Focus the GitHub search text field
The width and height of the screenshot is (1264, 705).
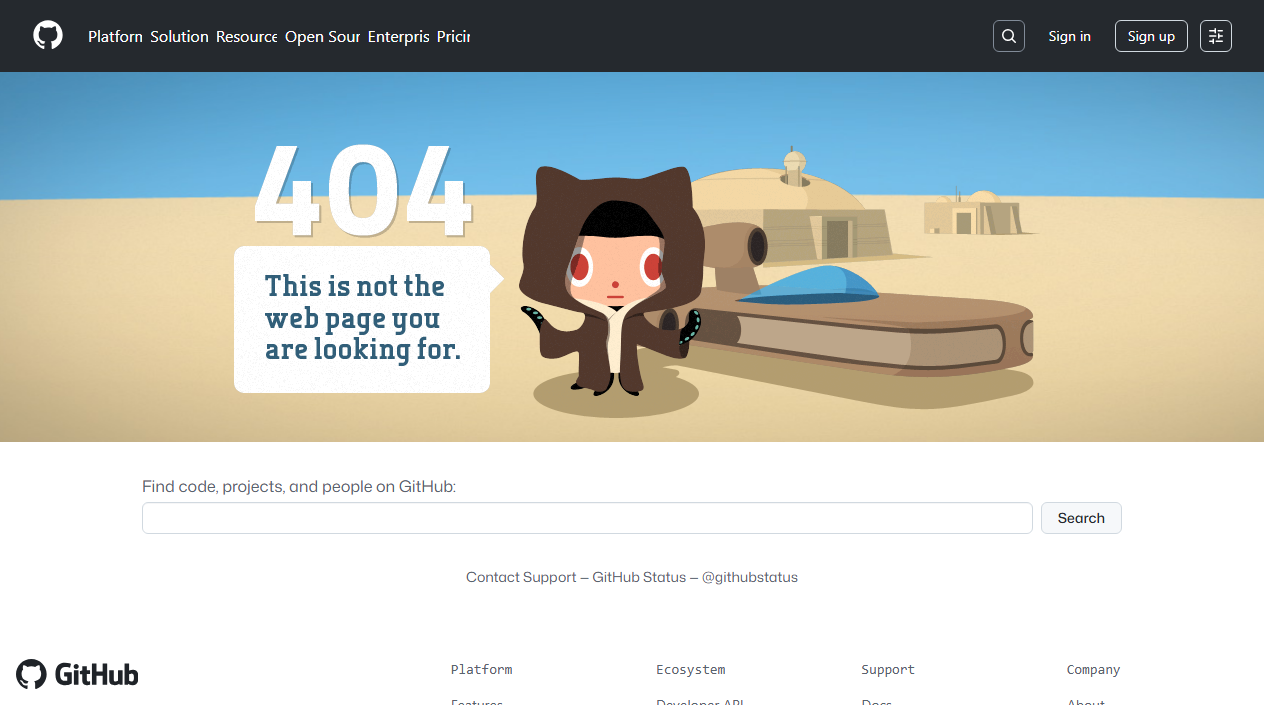(587, 518)
